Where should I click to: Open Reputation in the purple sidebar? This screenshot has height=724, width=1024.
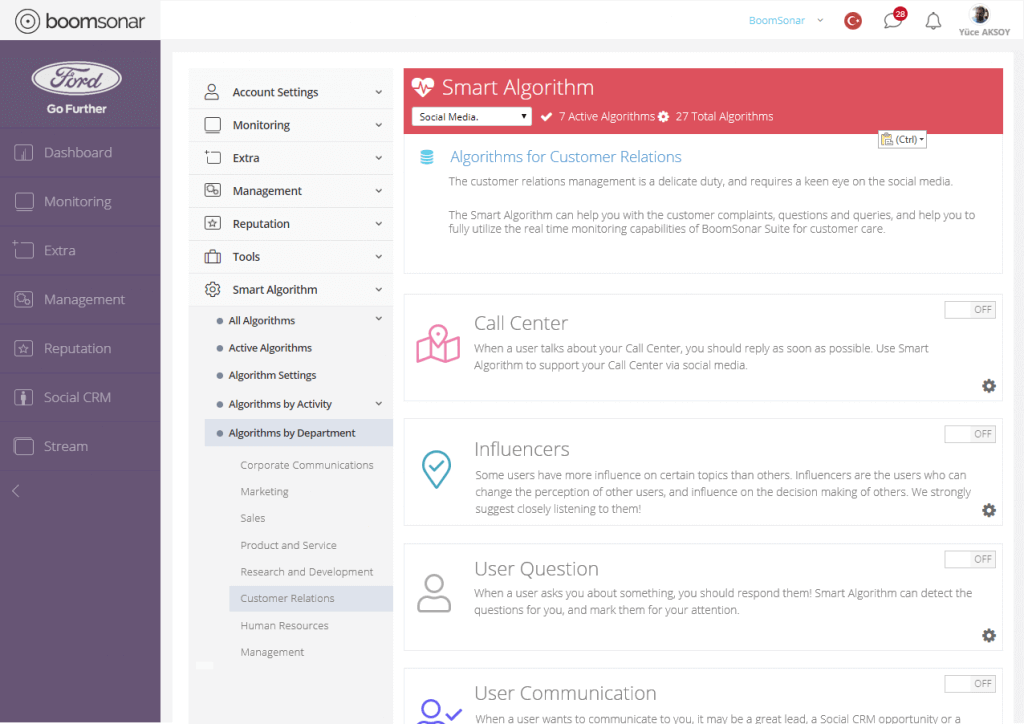(80, 349)
